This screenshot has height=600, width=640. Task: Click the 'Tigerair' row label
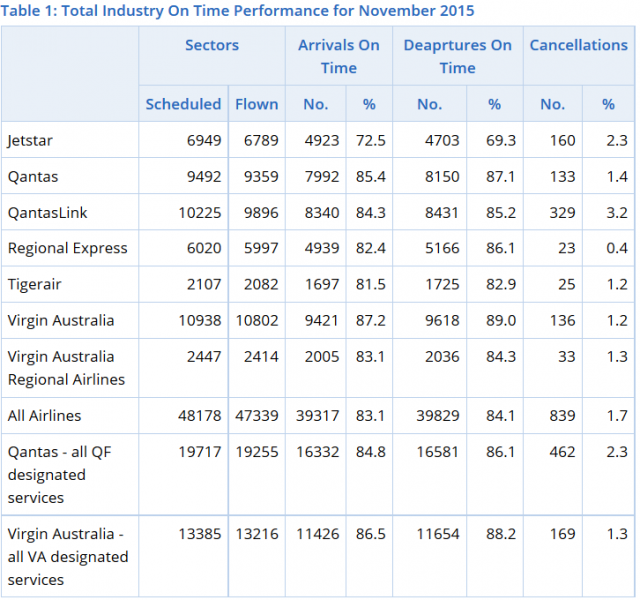tap(34, 284)
